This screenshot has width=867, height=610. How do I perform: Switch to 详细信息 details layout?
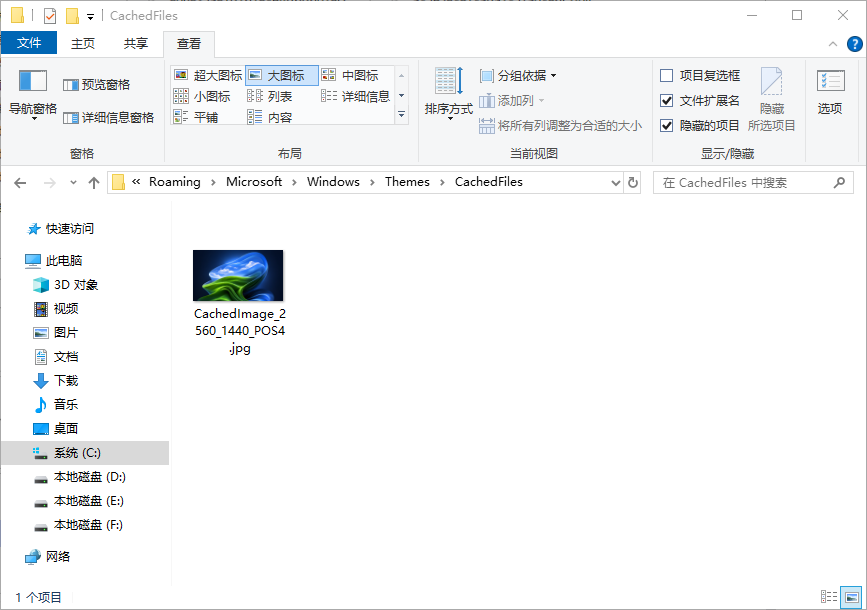point(356,96)
